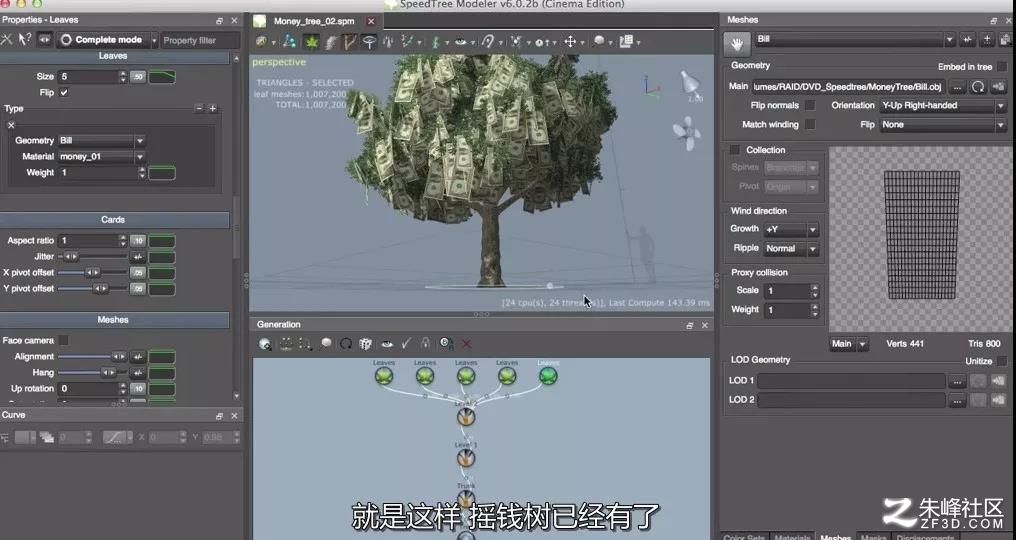Uncheck the Flip checkbox under Leaves
1016x540 pixels.
tap(64, 93)
